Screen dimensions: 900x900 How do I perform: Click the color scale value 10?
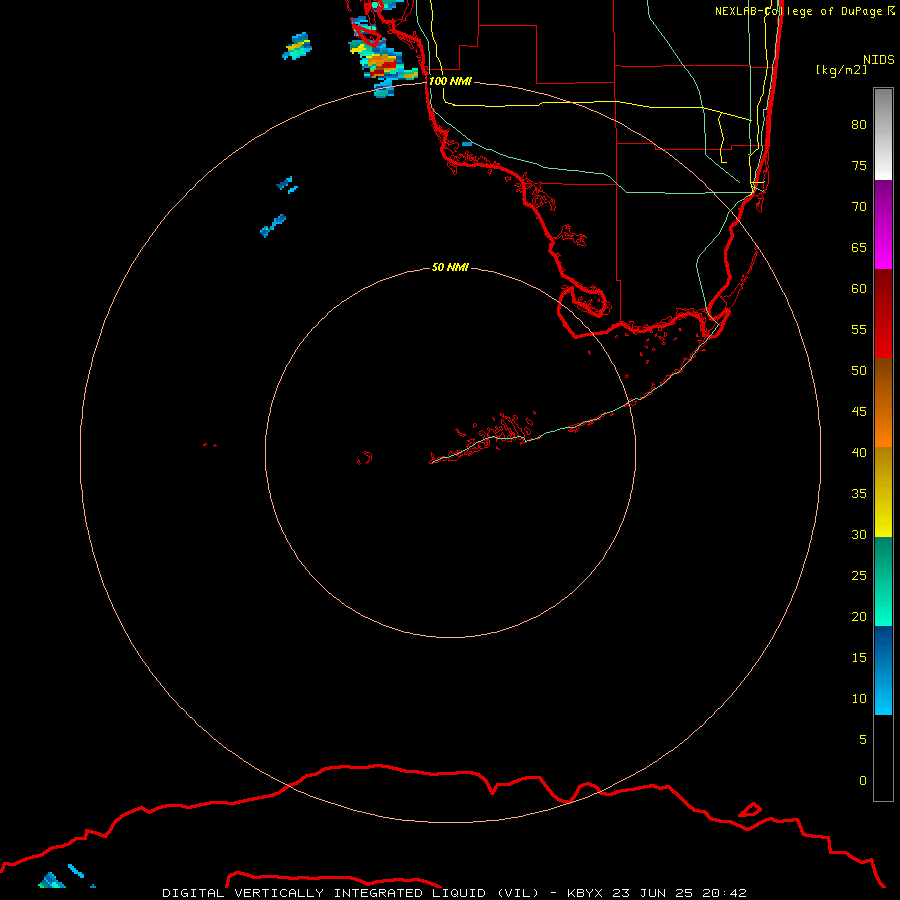(x=859, y=699)
